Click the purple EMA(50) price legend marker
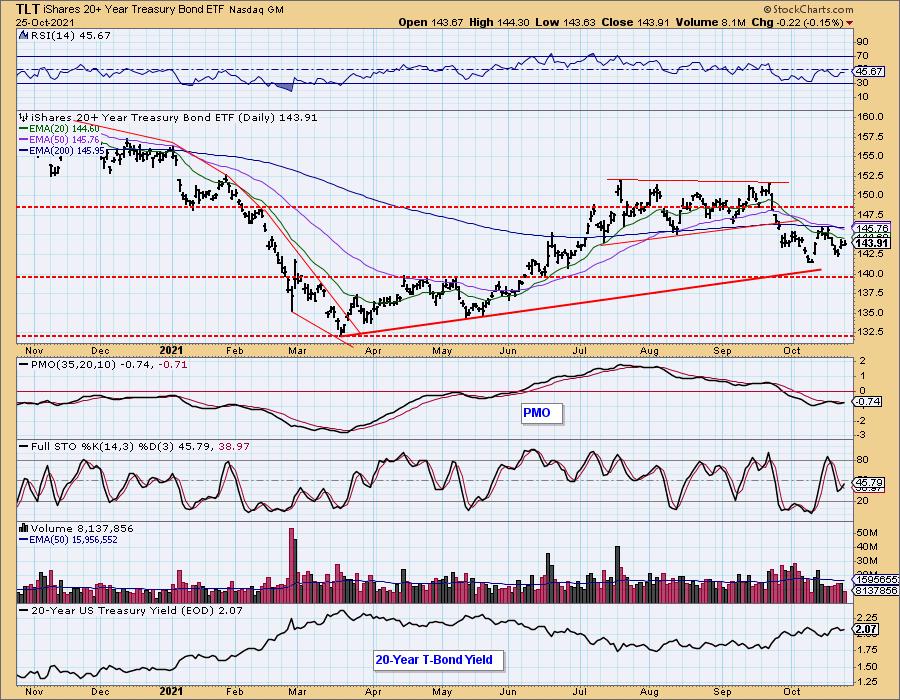Screen dimensions: 900x700 tap(24, 139)
